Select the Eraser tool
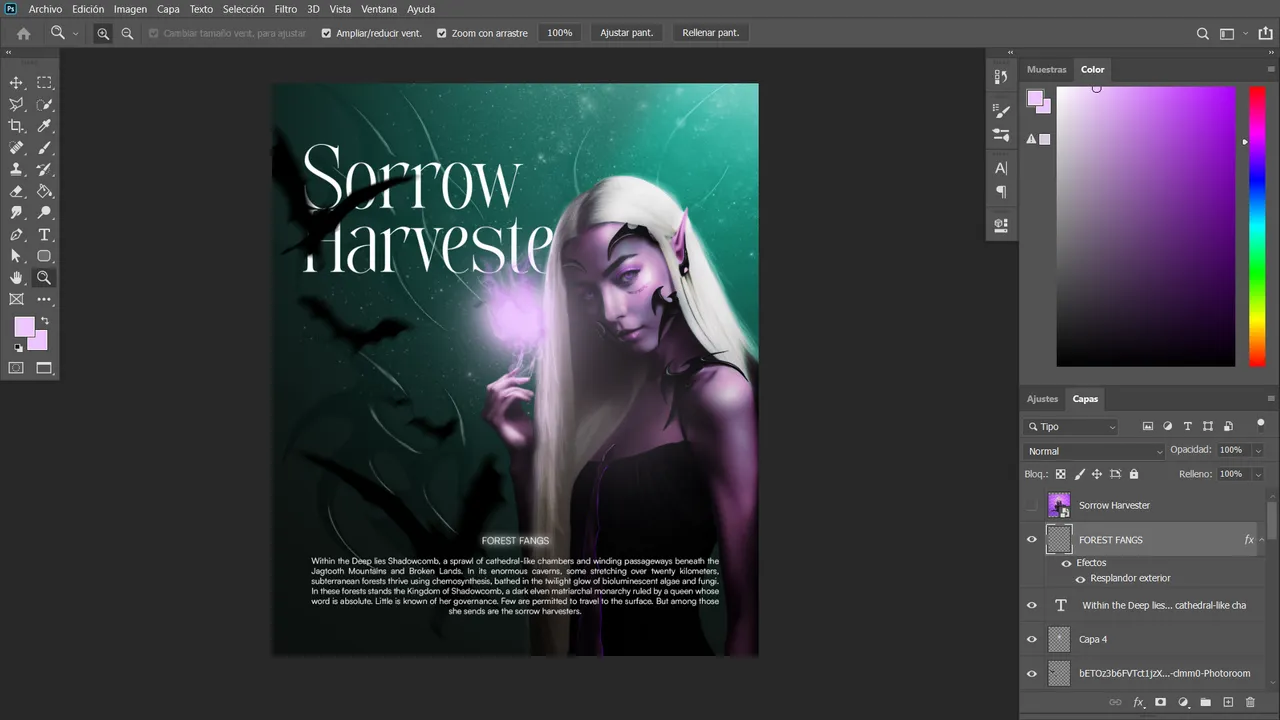 pos(16,191)
